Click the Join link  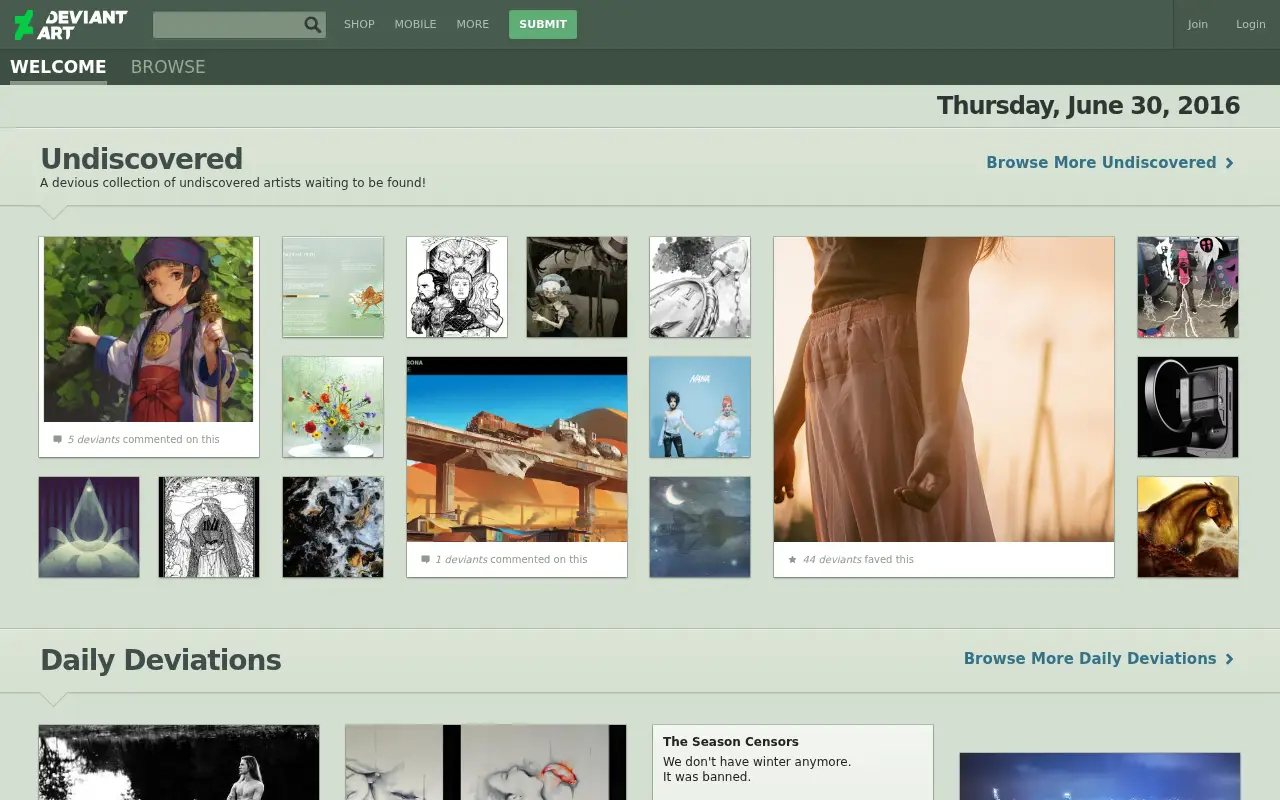(x=1198, y=24)
